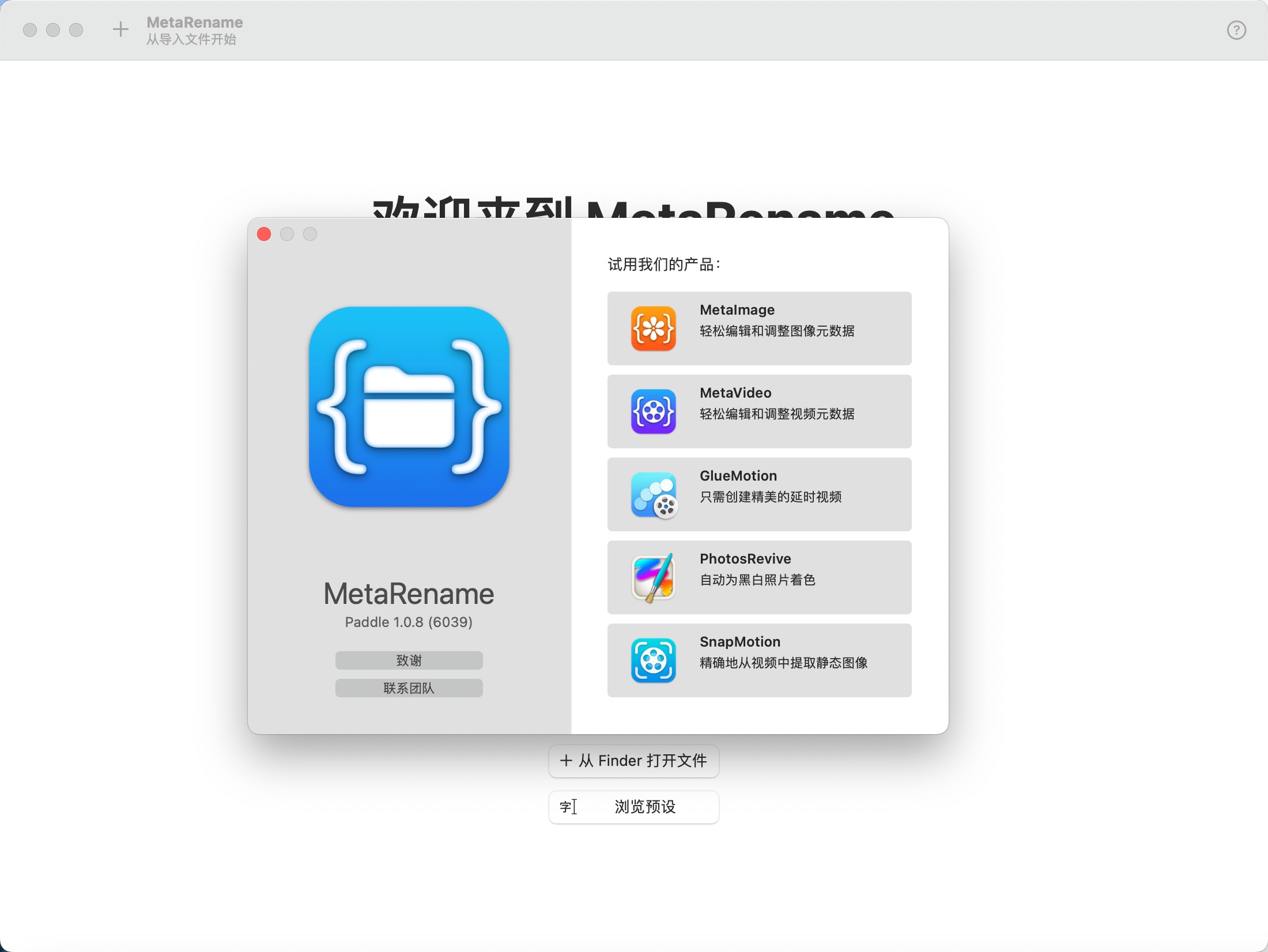Screen dimensions: 1268x952
Task: Select GlueMotion product title text
Action: 738,476
